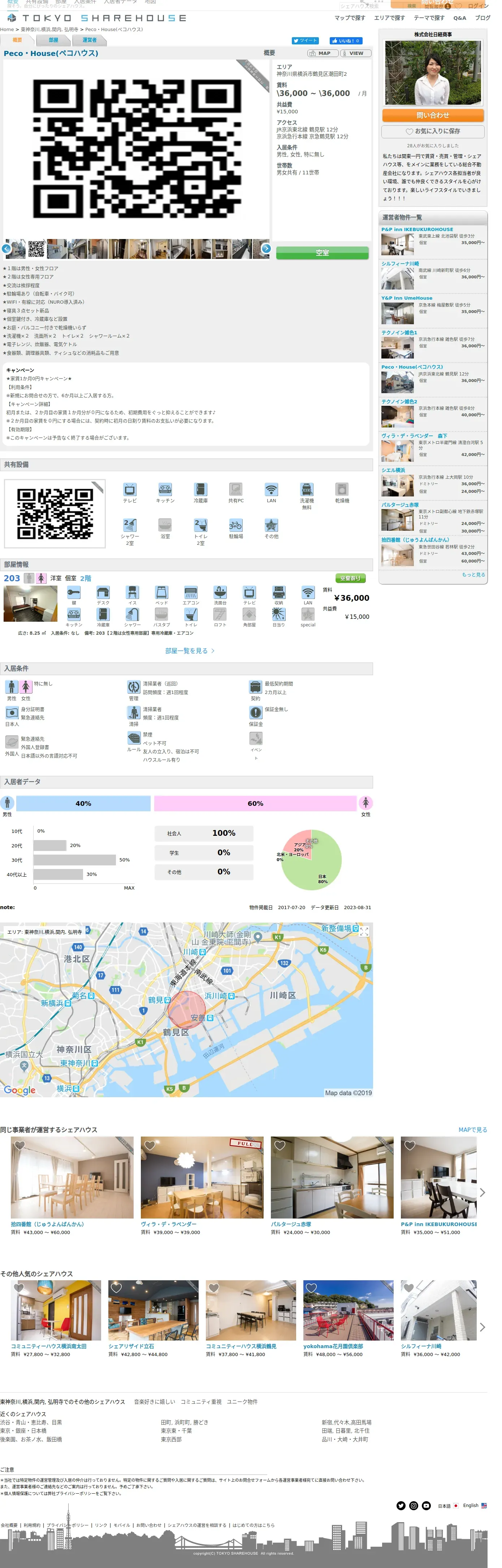This screenshot has width=502, height=1568.
Task: Click the イス chair icon for room 203
Action: 132,592
